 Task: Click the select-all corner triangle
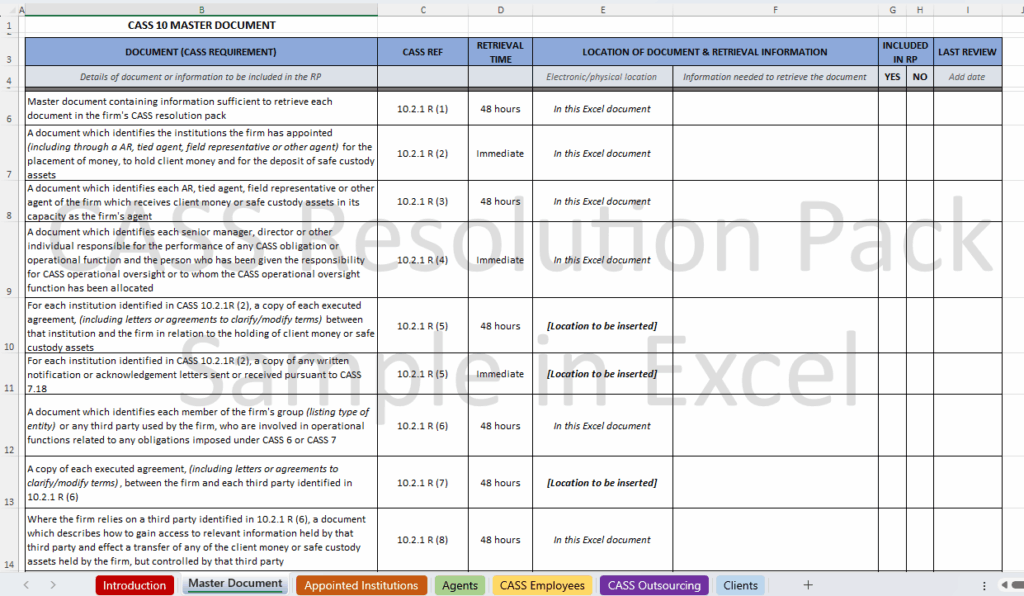9,10
